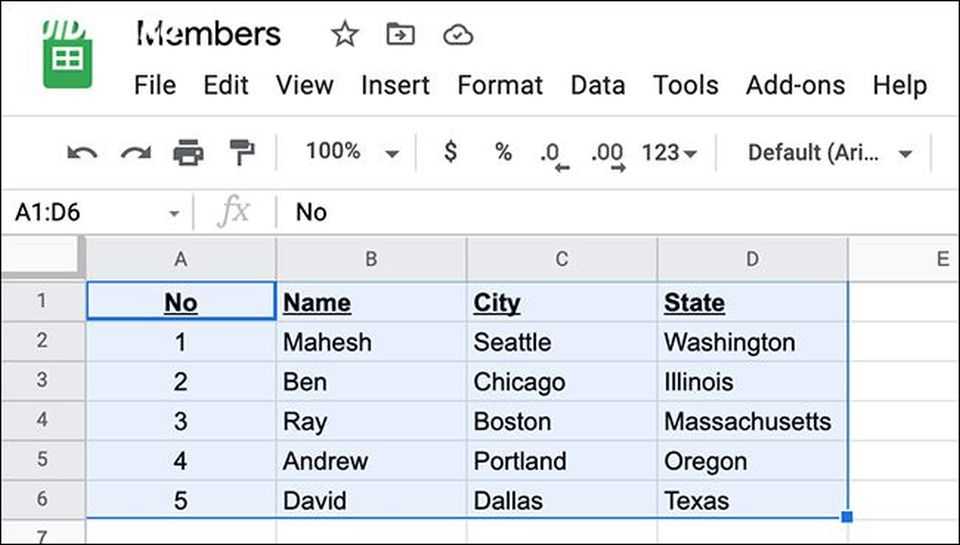
Task: Print the spreadsheet using printer icon
Action: [188, 153]
